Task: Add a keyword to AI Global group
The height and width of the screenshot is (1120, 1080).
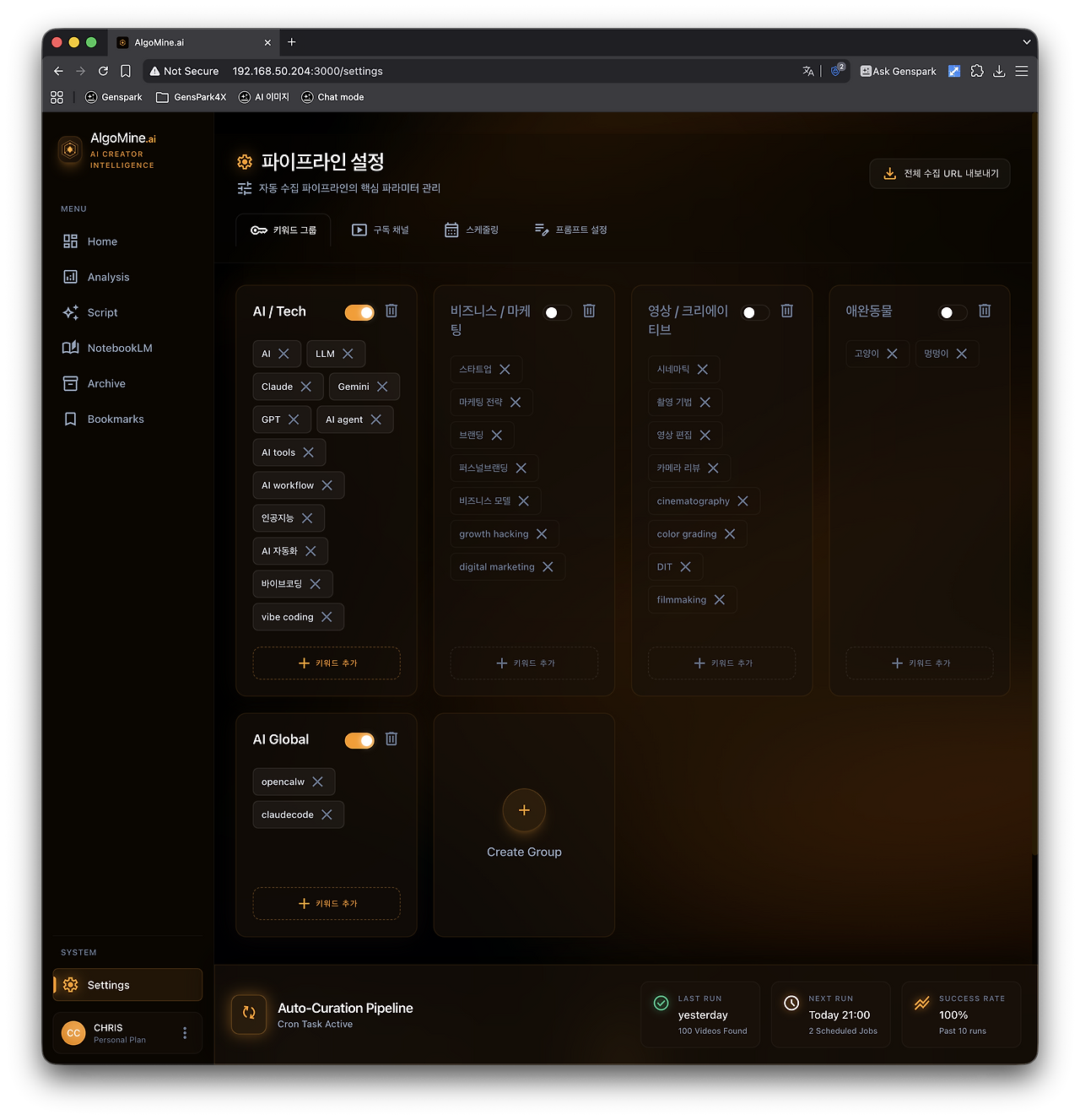Action: coord(327,904)
